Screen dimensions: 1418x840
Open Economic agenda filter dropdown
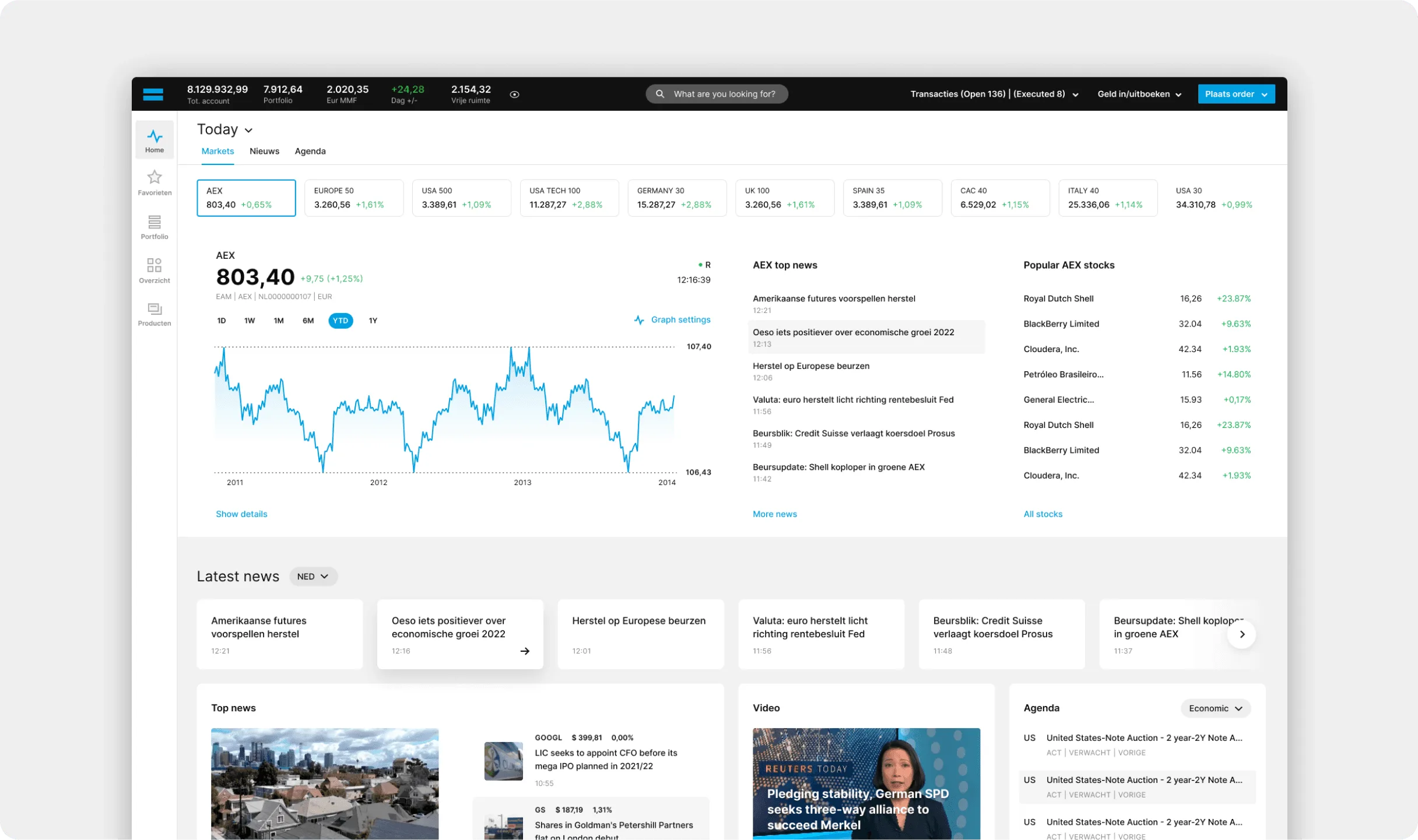[x=1216, y=708]
